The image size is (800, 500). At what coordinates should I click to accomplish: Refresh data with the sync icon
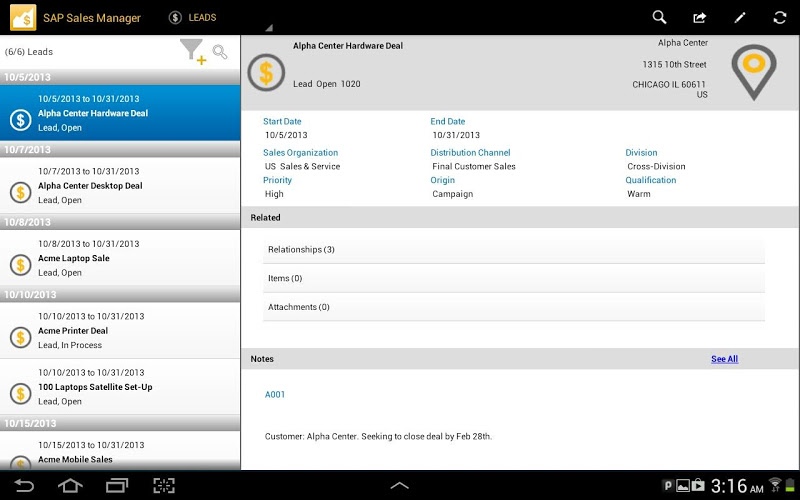(x=780, y=18)
